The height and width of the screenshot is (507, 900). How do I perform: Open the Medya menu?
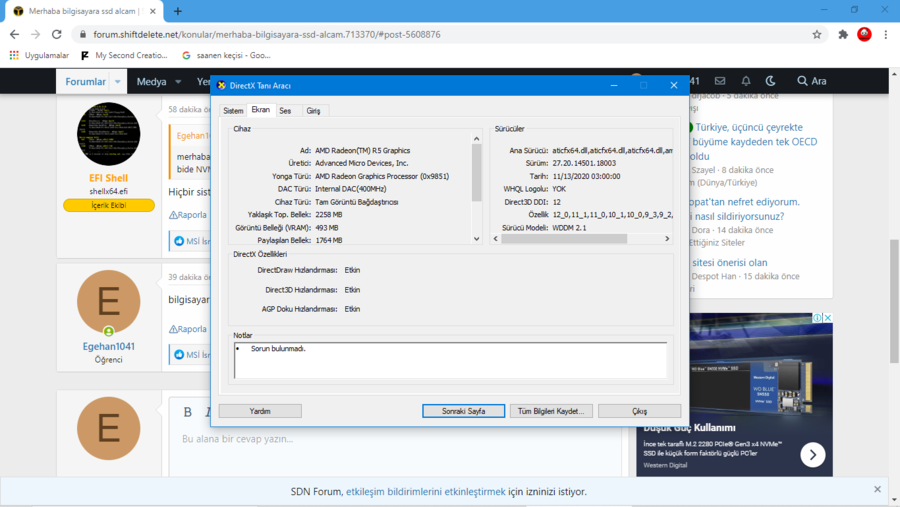coord(152,82)
